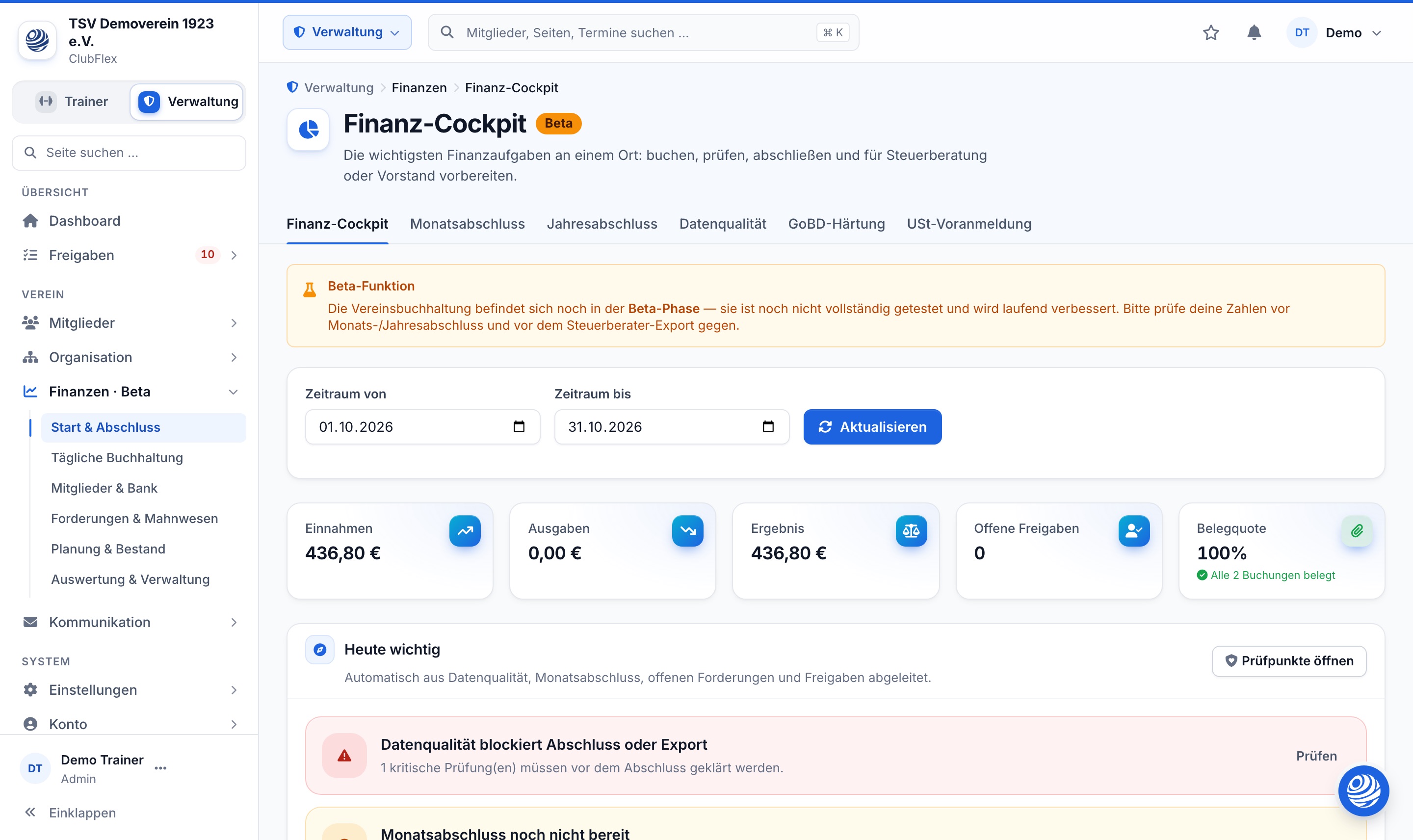Select the USt-Voranmeldung tab
The height and width of the screenshot is (840, 1413).
click(969, 224)
